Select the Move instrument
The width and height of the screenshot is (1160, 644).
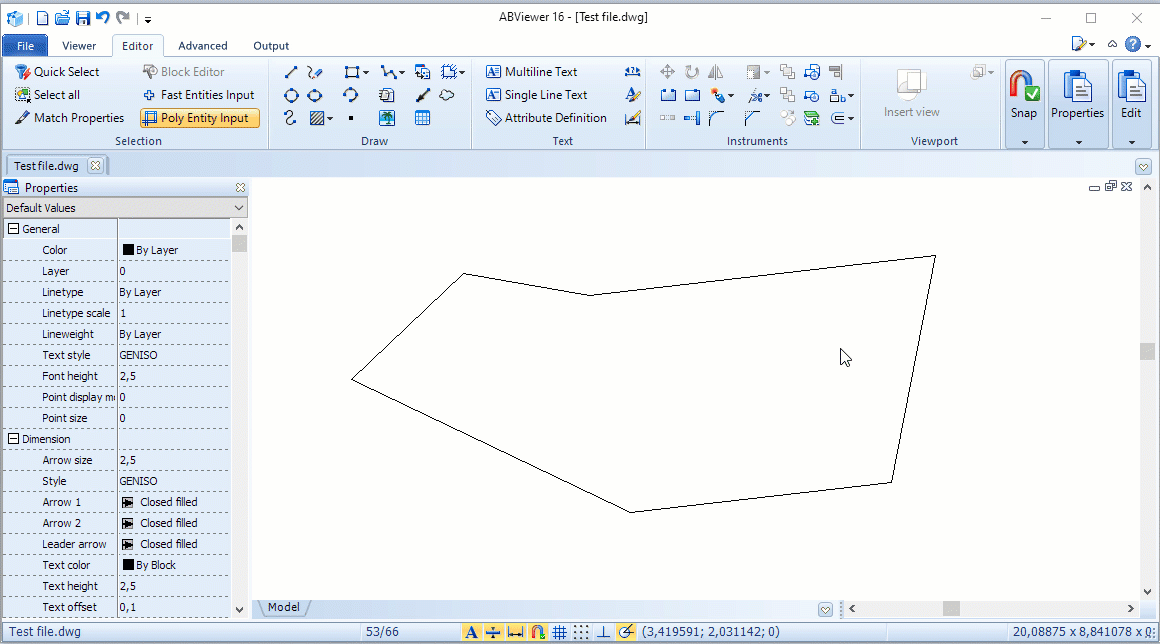[667, 71]
